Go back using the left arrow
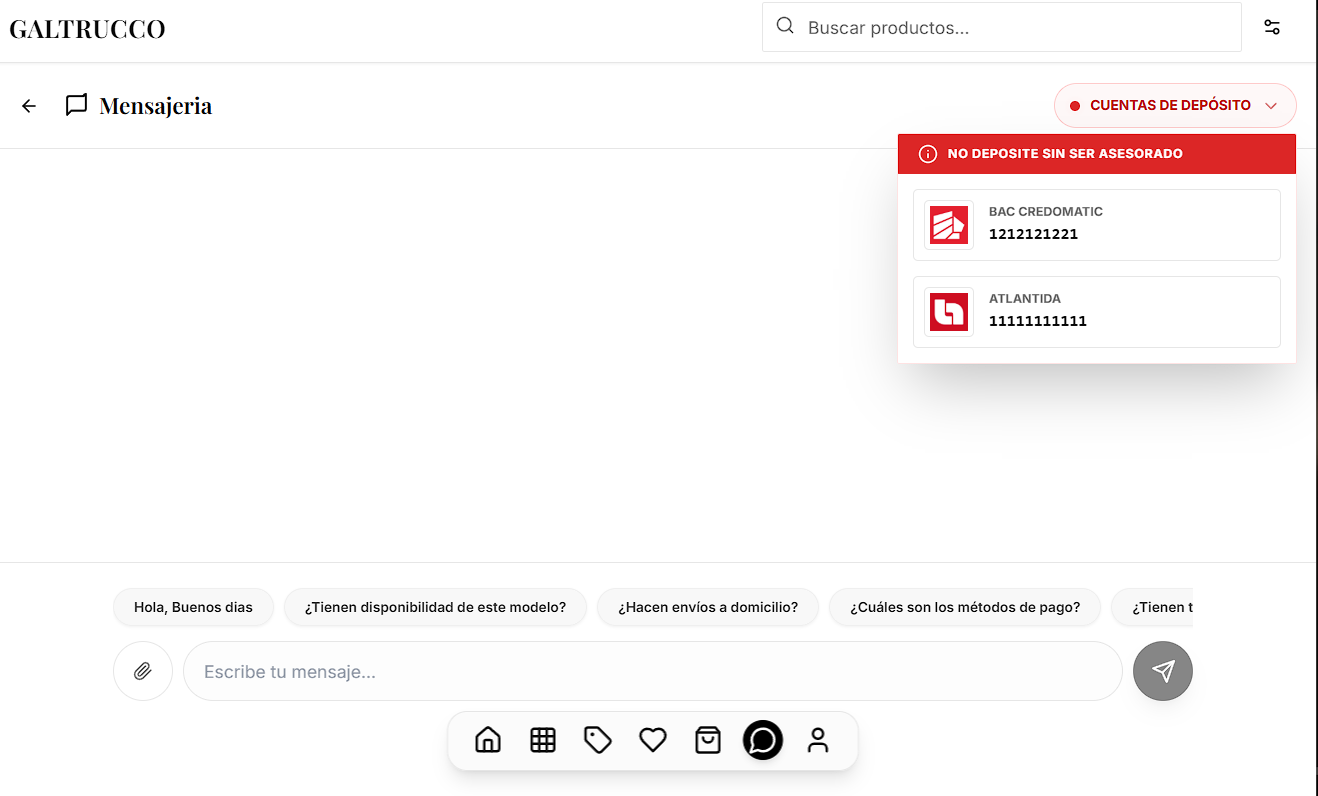Image resolution: width=1318 pixels, height=796 pixels. pyautogui.click(x=29, y=106)
